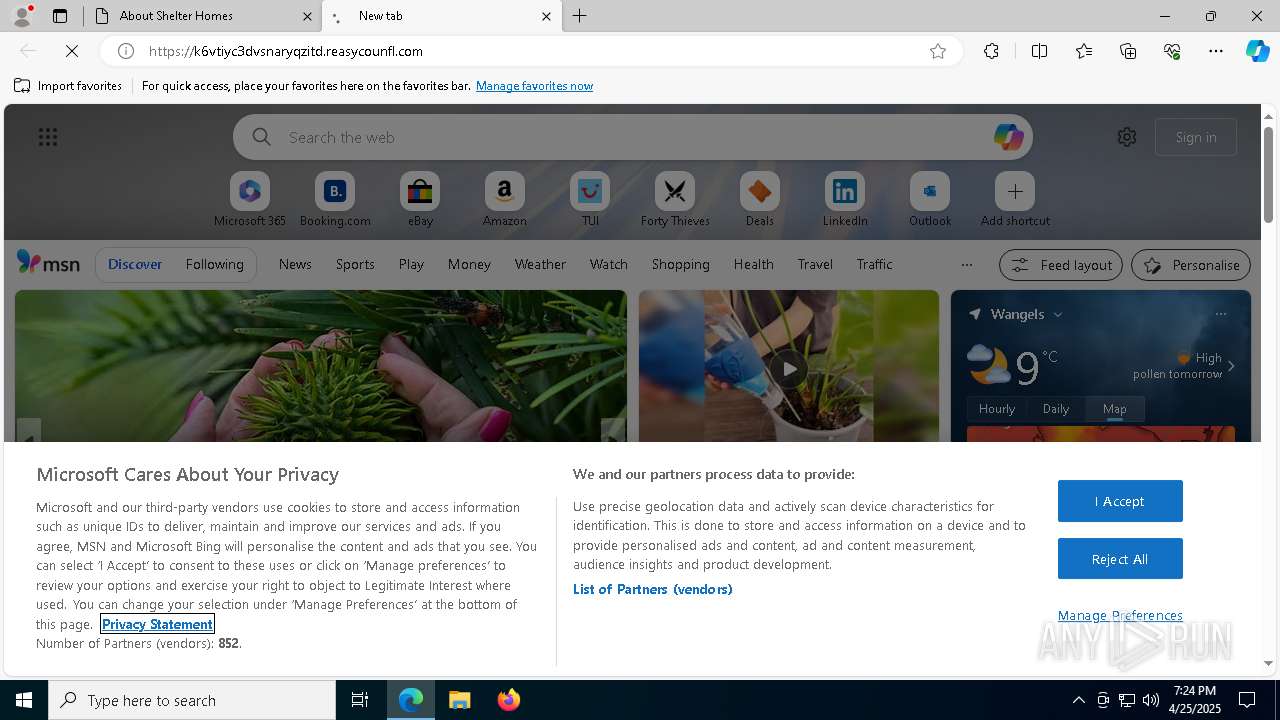Open the Weather category
The image size is (1280, 720).
pyautogui.click(x=540, y=264)
